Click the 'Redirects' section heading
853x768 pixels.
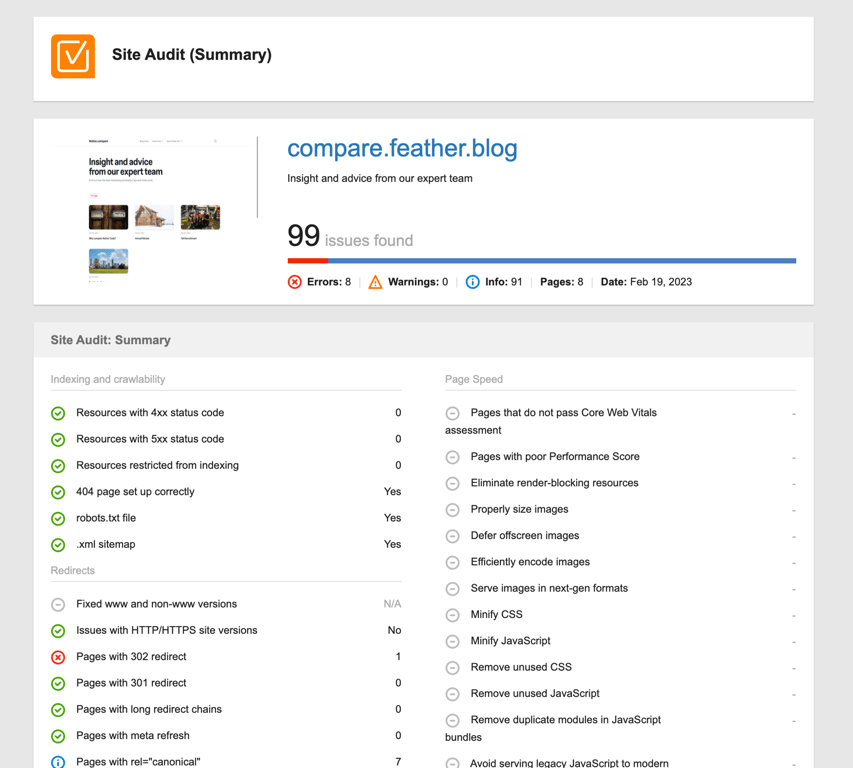(72, 571)
